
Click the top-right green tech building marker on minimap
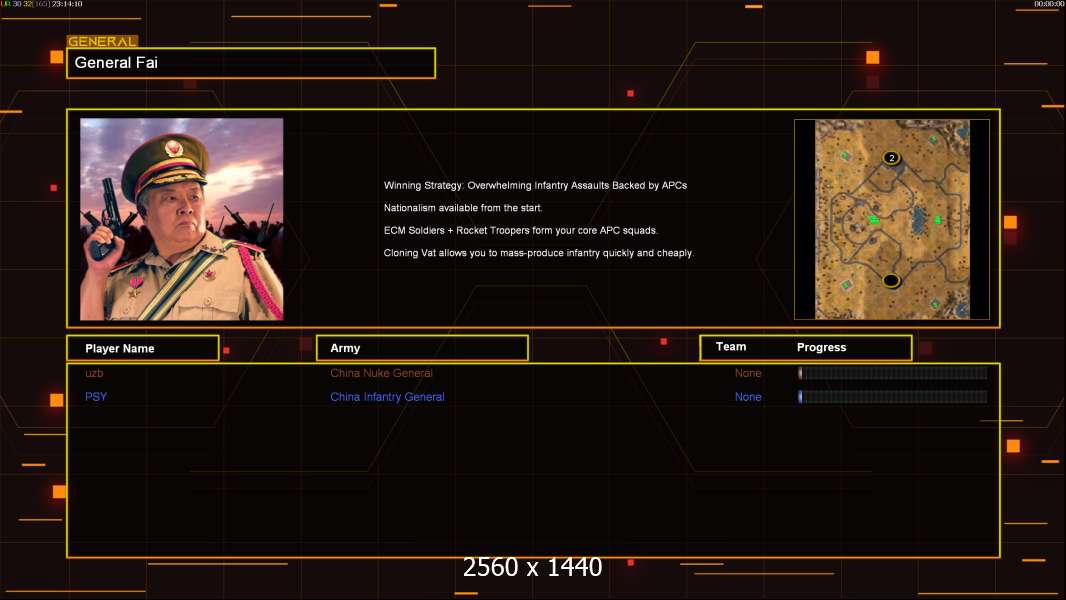(933, 139)
